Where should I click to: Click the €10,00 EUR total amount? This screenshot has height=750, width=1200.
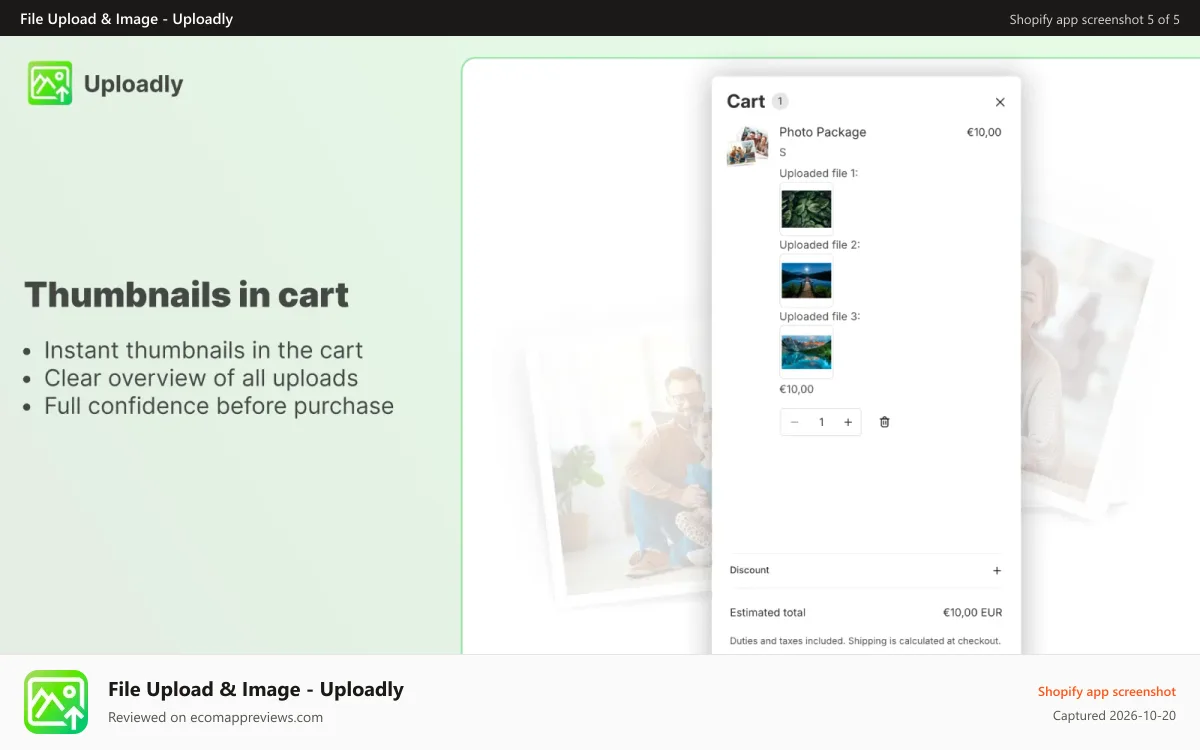972,613
